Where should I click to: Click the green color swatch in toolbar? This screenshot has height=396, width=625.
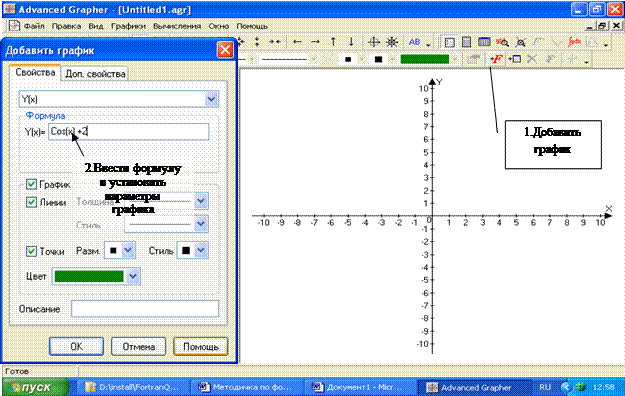tap(425, 59)
